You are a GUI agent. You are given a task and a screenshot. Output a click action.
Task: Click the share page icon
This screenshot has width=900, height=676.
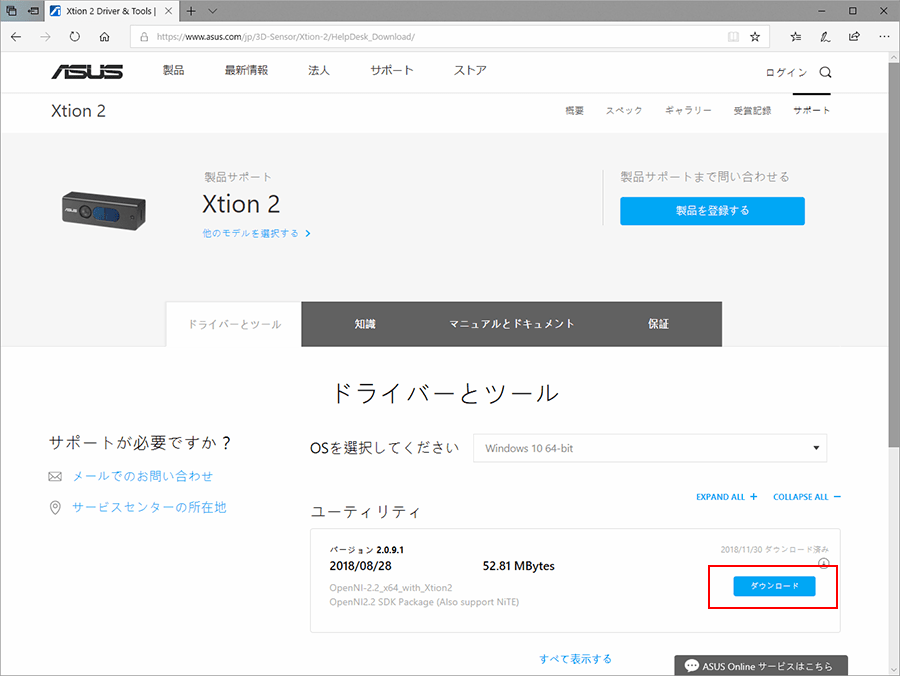[855, 37]
